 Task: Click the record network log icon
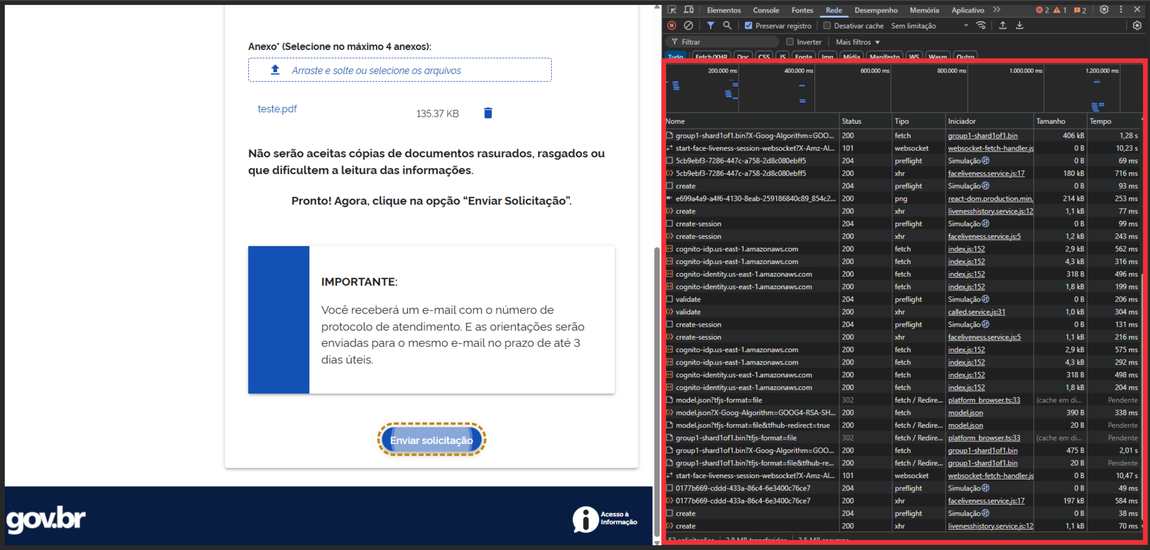(672, 26)
